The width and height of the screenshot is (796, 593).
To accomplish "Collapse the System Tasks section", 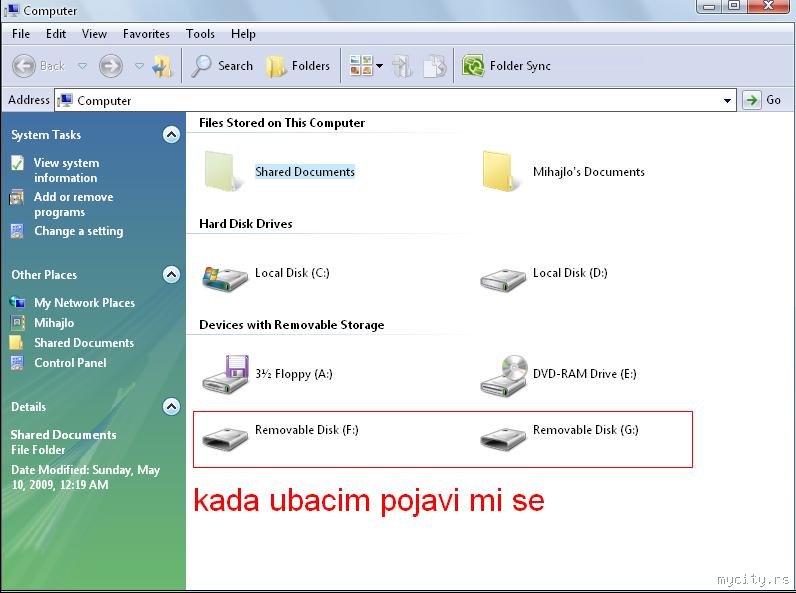I will 171,135.
